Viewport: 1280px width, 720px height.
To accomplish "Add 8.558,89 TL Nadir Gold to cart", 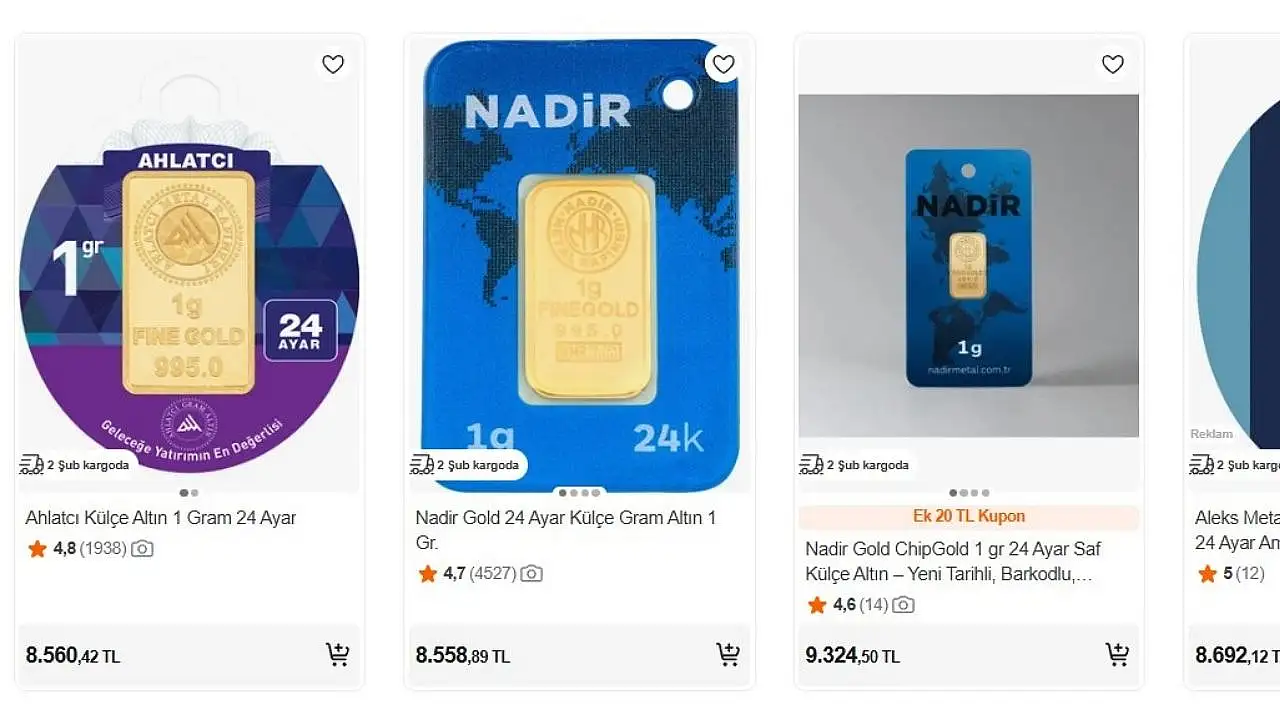I will tap(728, 655).
